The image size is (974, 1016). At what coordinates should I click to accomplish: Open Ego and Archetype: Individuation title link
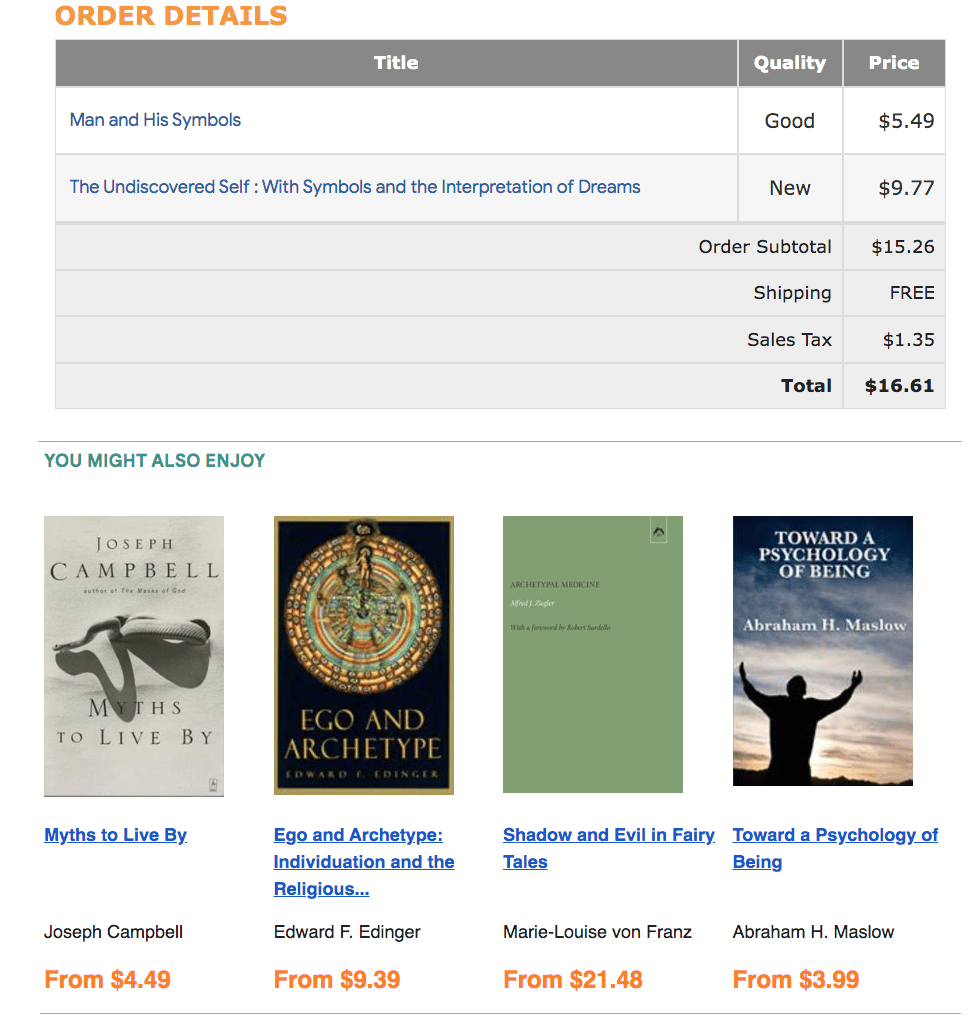click(364, 862)
